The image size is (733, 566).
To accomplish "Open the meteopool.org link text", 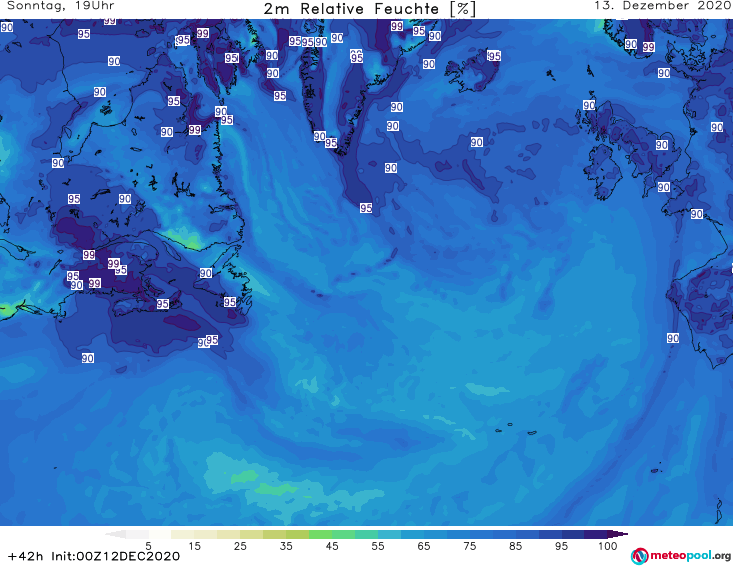I will [x=690, y=556].
